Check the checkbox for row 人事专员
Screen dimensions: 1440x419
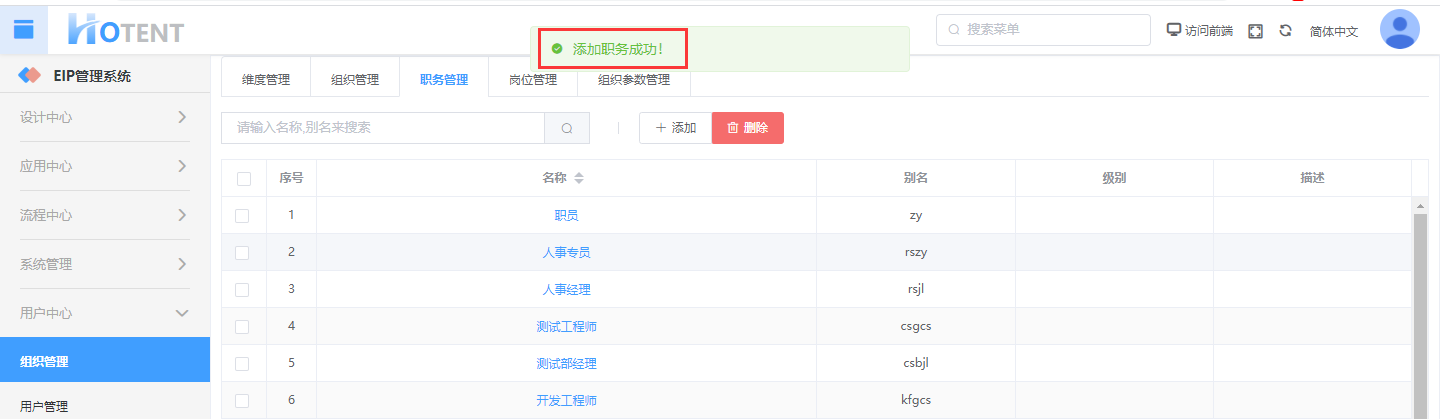[x=242, y=252]
